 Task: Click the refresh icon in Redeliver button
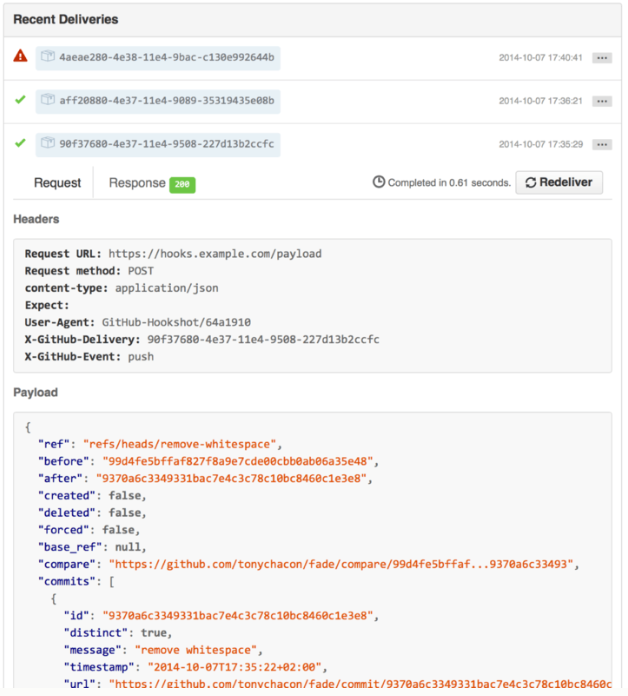(531, 182)
